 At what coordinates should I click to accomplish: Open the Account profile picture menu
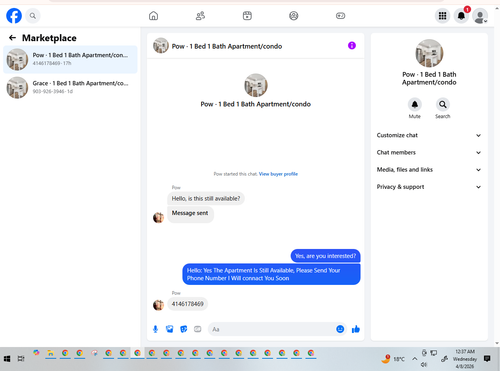tap(480, 16)
